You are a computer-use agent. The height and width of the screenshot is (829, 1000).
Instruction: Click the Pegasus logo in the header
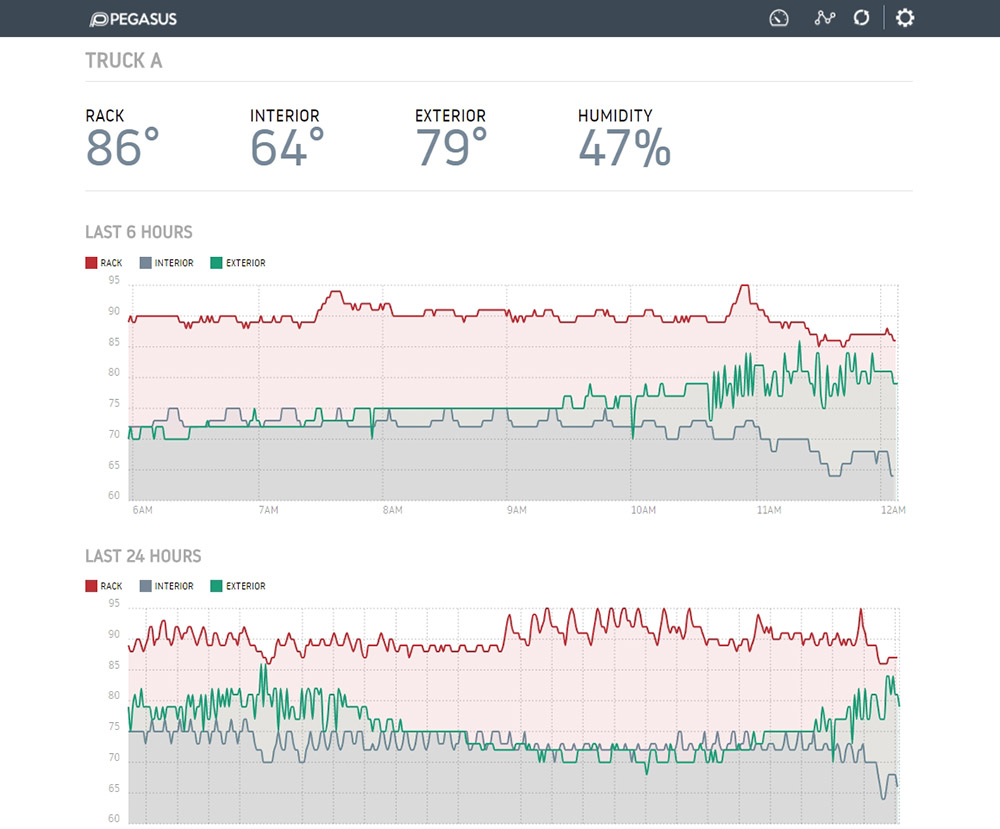point(133,18)
